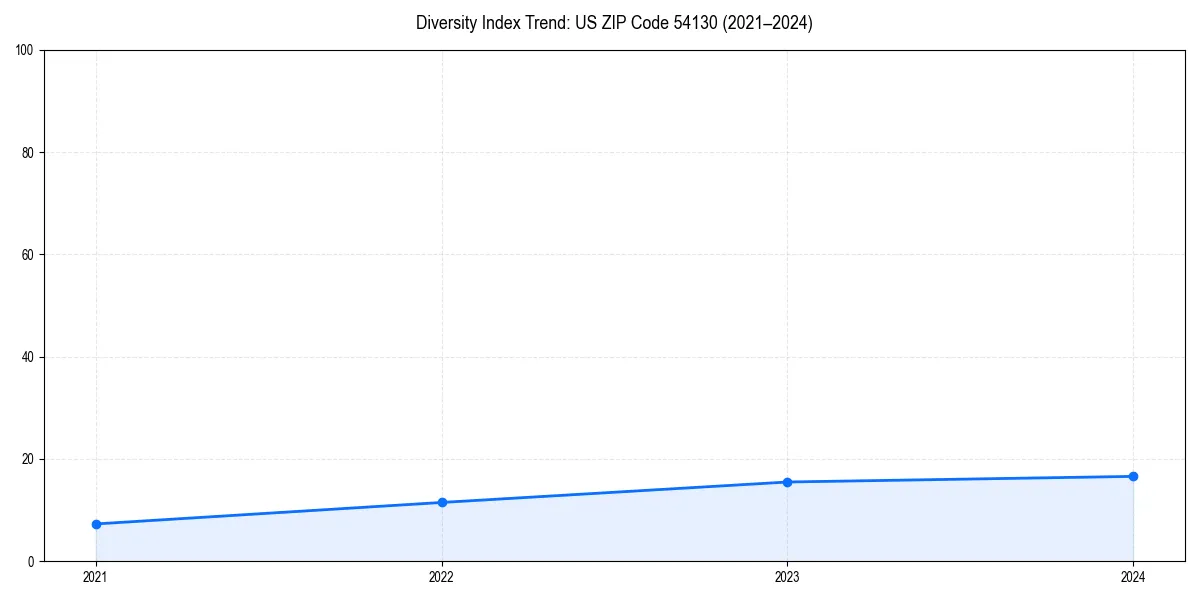Click the dashed gridline at 2022
The height and width of the screenshot is (600, 1200).
440,300
